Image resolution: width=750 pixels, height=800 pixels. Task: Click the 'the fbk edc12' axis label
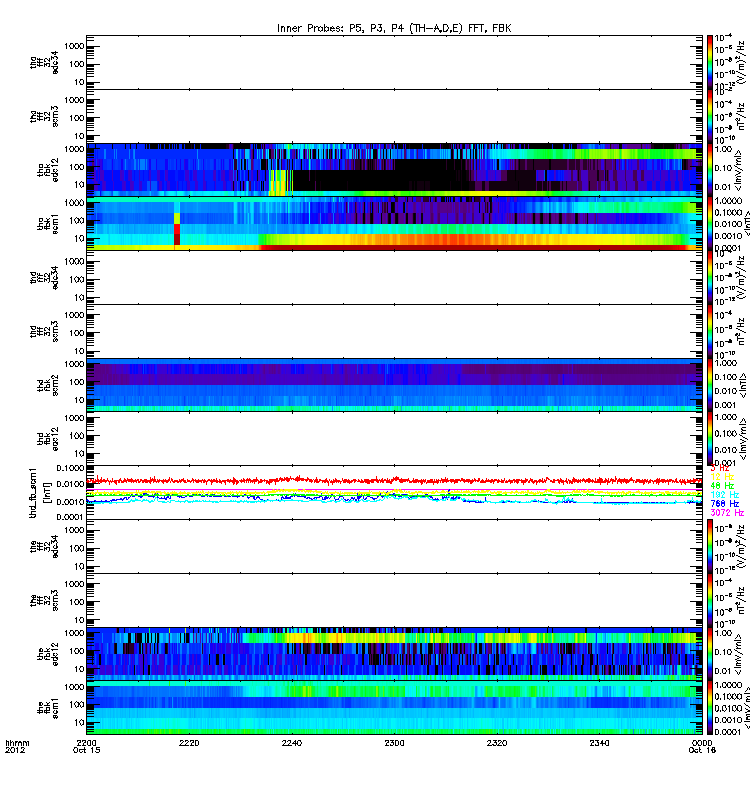coord(48,653)
